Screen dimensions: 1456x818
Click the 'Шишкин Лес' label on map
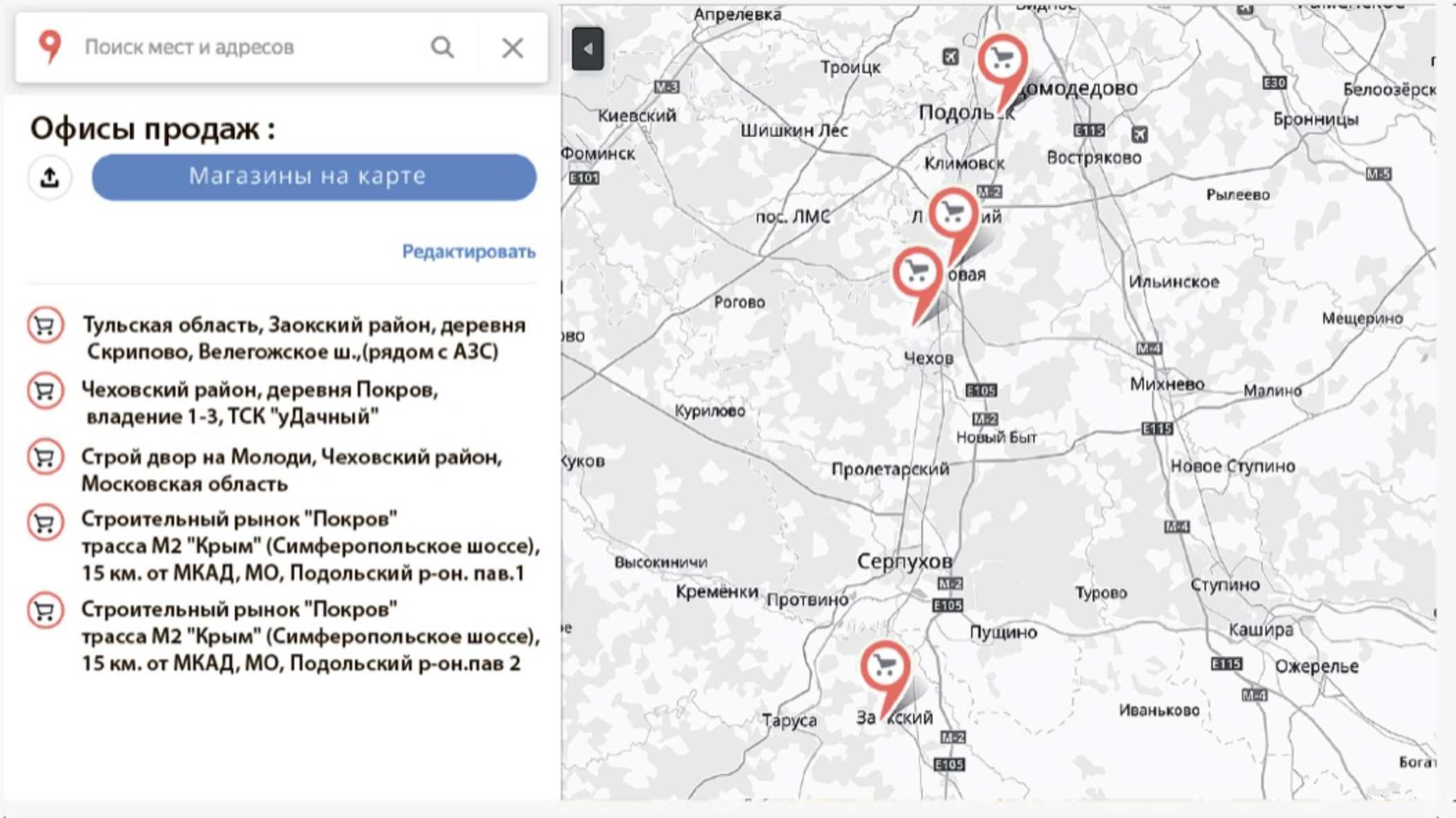click(794, 131)
